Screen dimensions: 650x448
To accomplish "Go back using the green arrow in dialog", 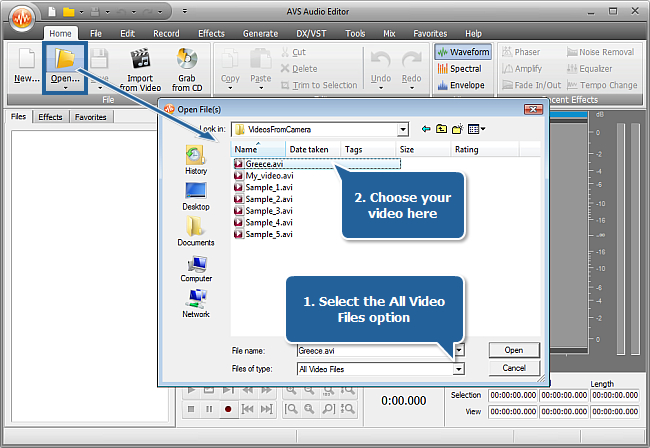I will click(426, 129).
